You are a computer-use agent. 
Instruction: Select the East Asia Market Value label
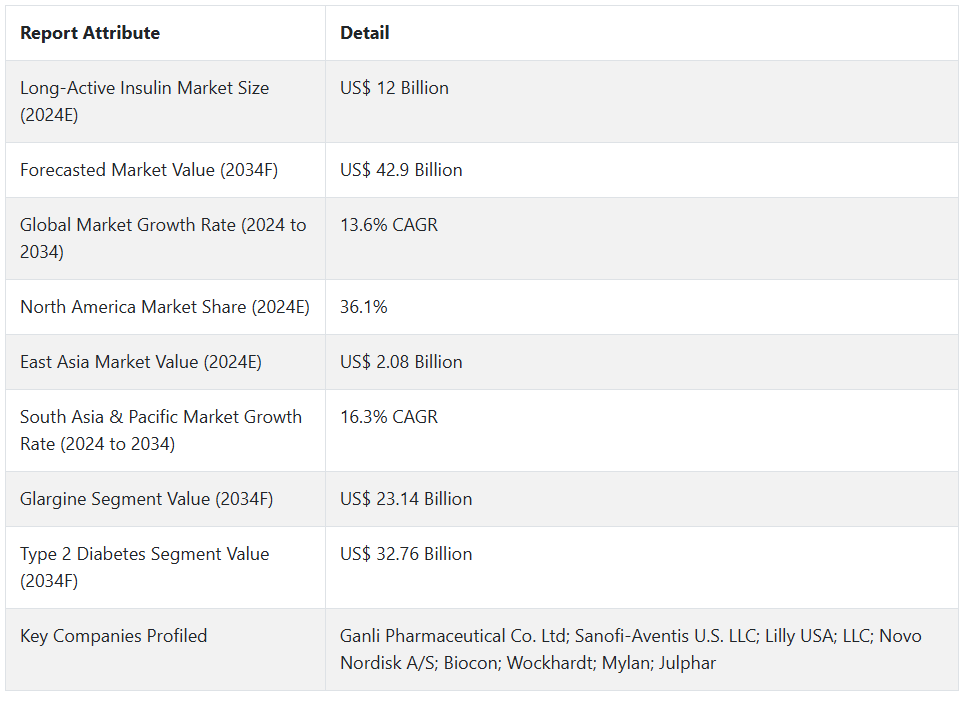tap(141, 362)
